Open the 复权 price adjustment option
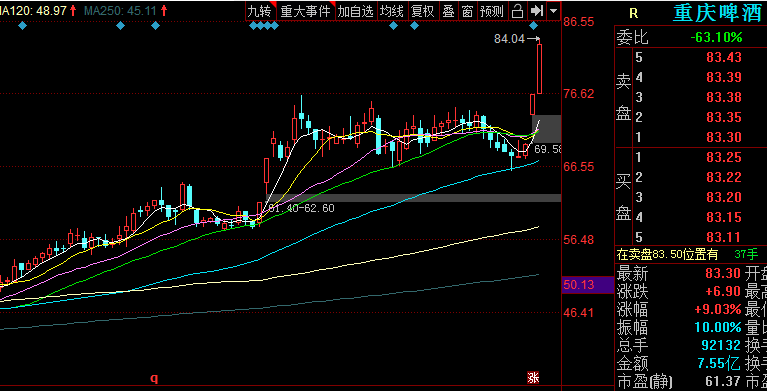The height and width of the screenshot is (391, 767). click(x=423, y=11)
